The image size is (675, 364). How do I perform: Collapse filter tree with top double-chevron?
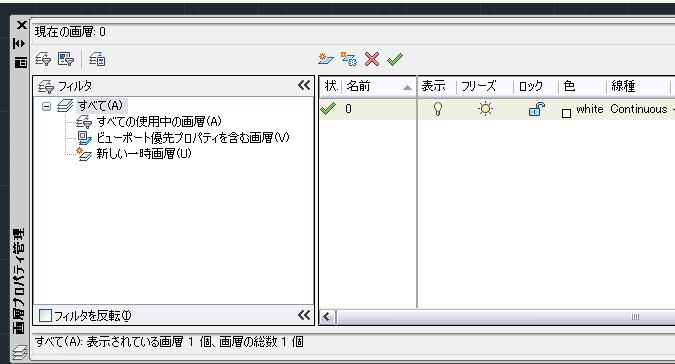click(304, 85)
